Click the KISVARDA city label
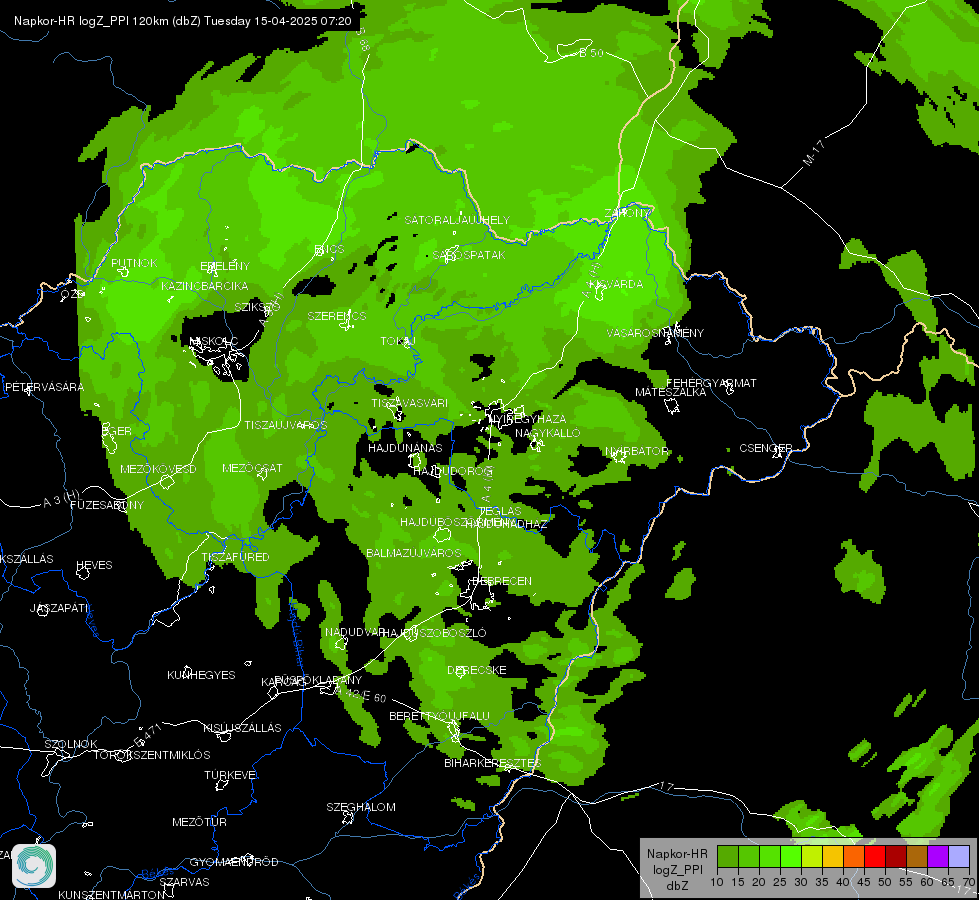 point(616,284)
